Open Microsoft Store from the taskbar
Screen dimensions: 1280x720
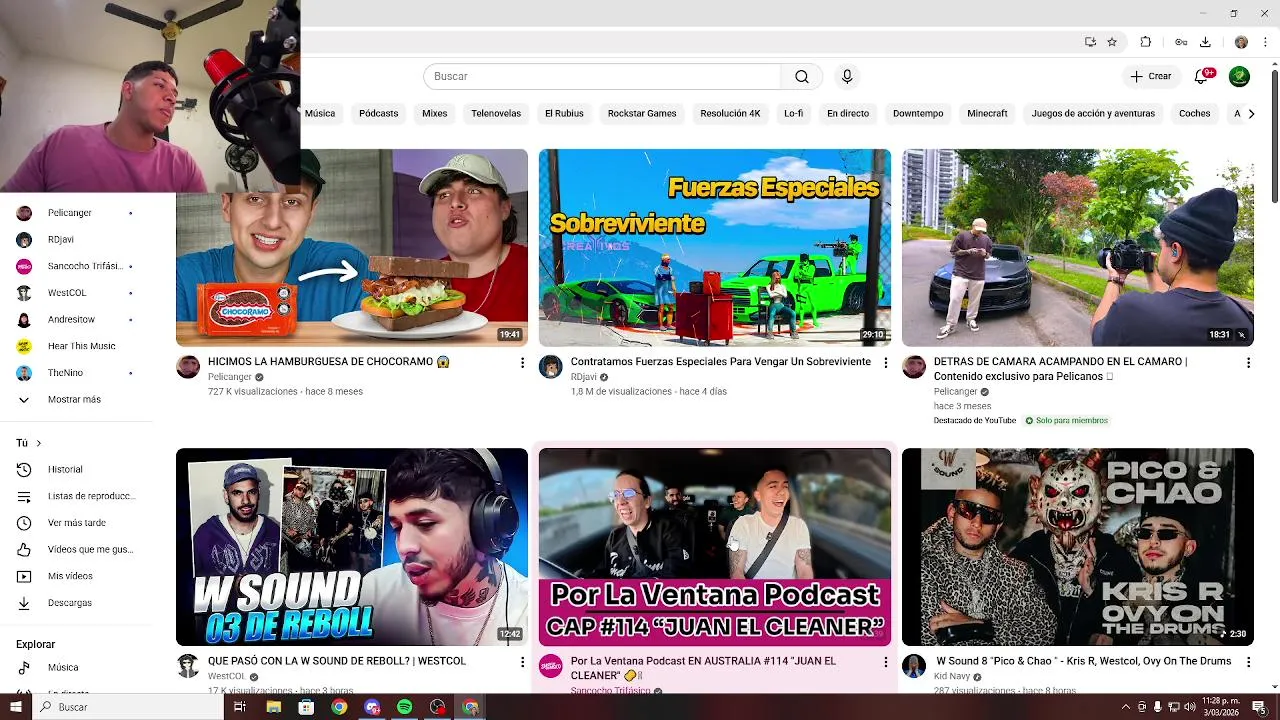pos(306,707)
